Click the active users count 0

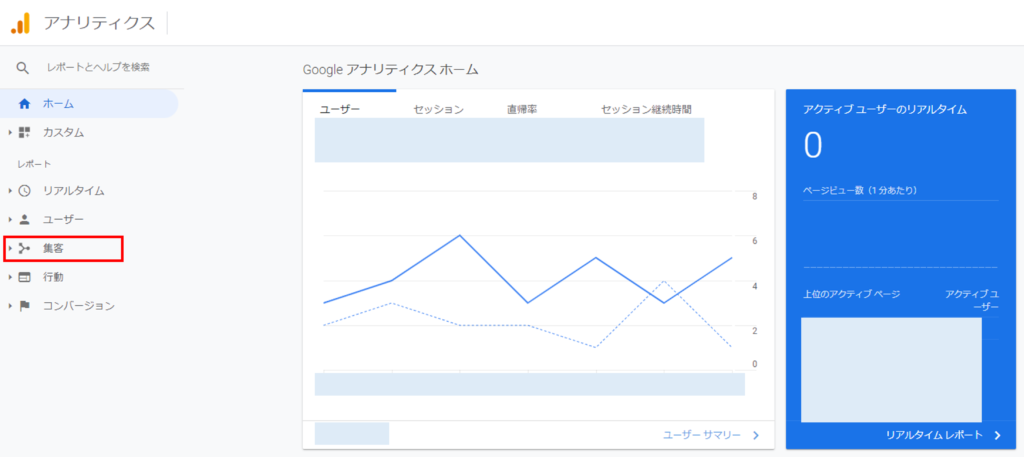(x=813, y=146)
